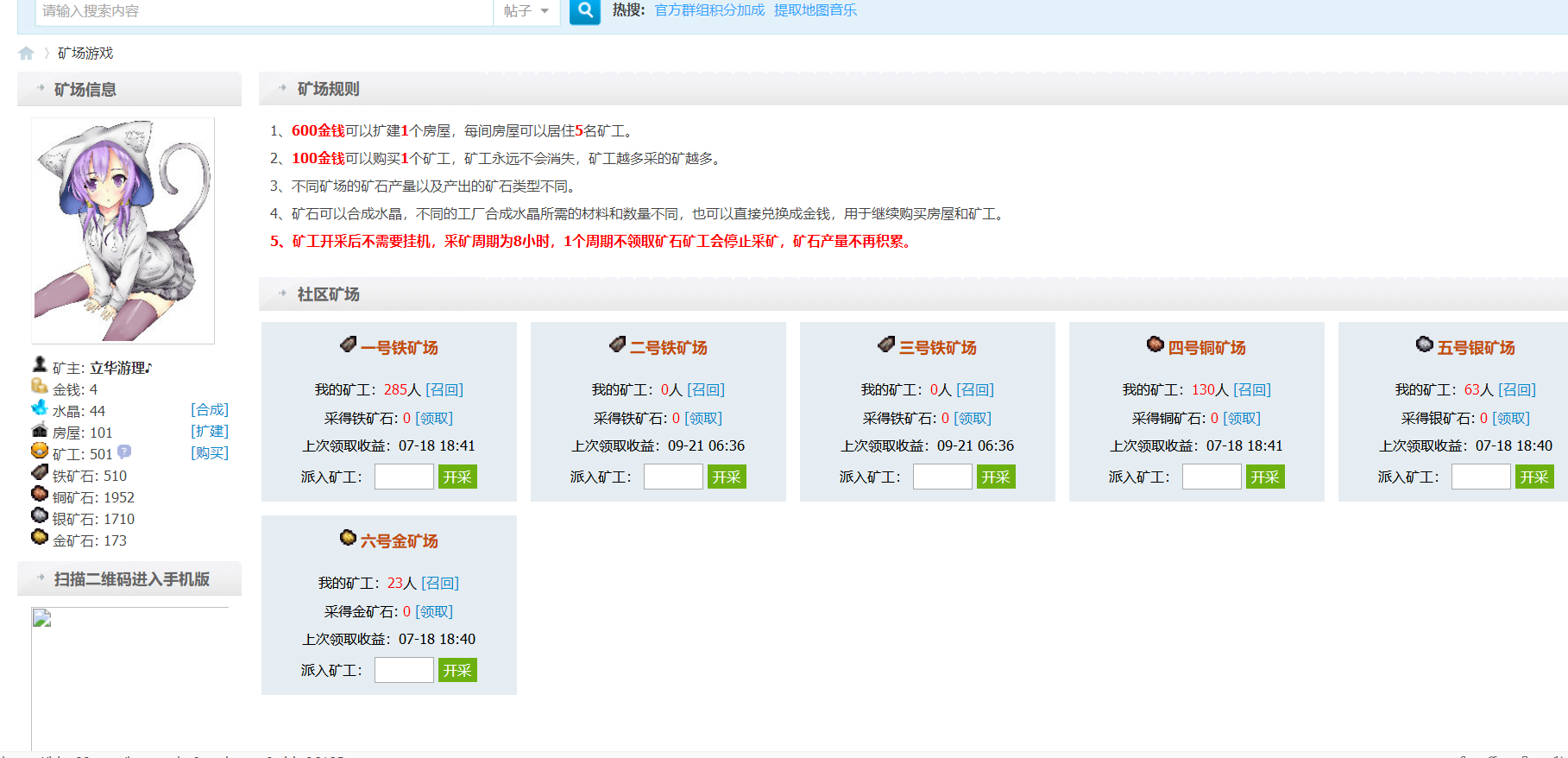Viewport: 1568px width, 758px height.
Task: Open hot search link 官方群组积分加成
Action: 709,10
